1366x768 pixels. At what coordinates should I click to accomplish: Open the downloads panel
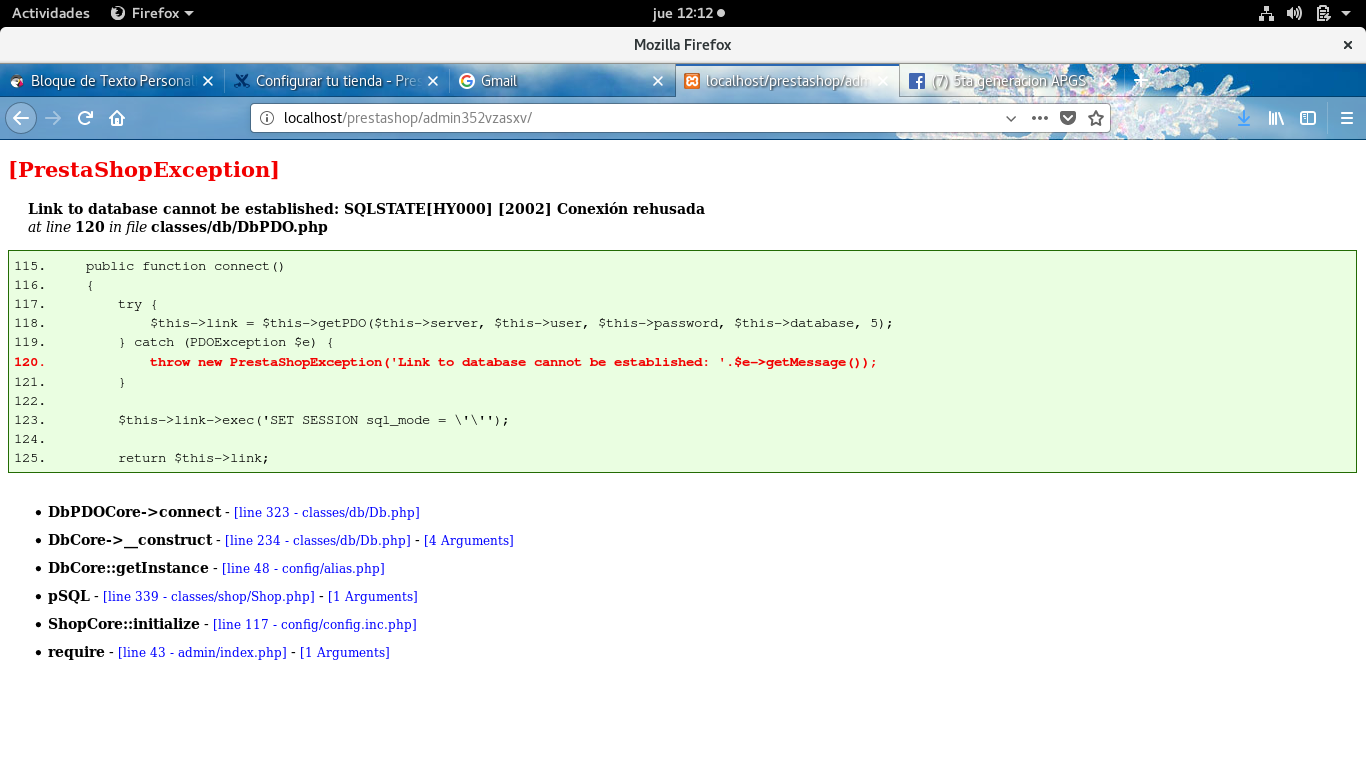point(1244,118)
